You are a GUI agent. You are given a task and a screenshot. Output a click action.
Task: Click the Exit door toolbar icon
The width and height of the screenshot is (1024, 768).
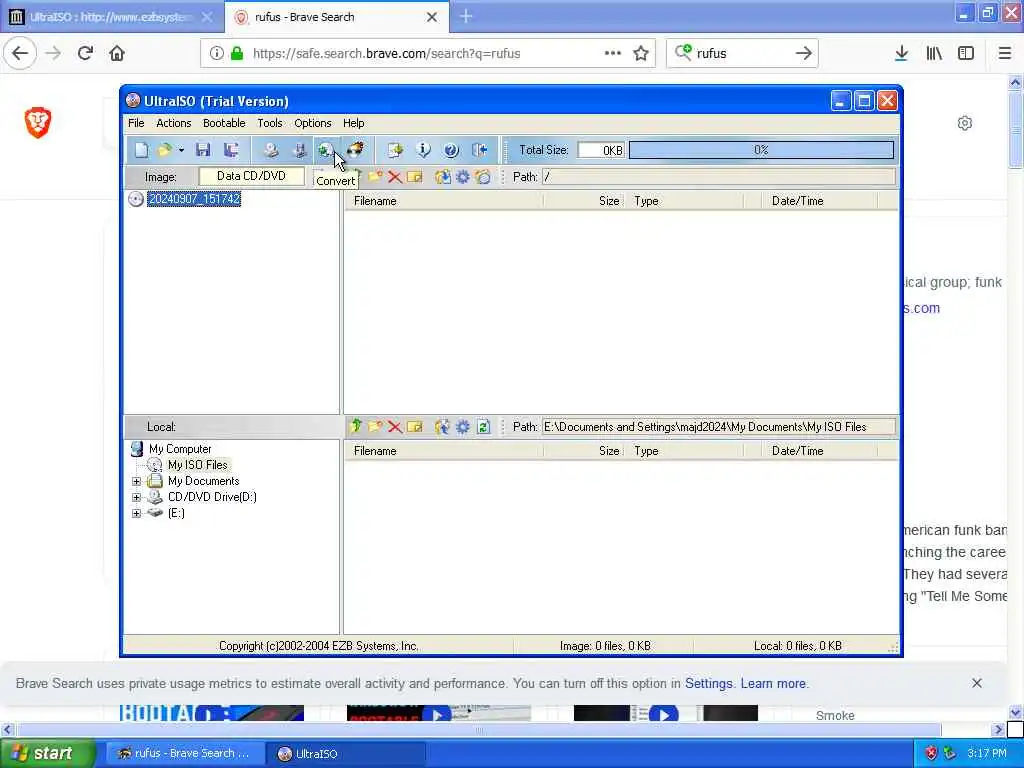coord(480,150)
